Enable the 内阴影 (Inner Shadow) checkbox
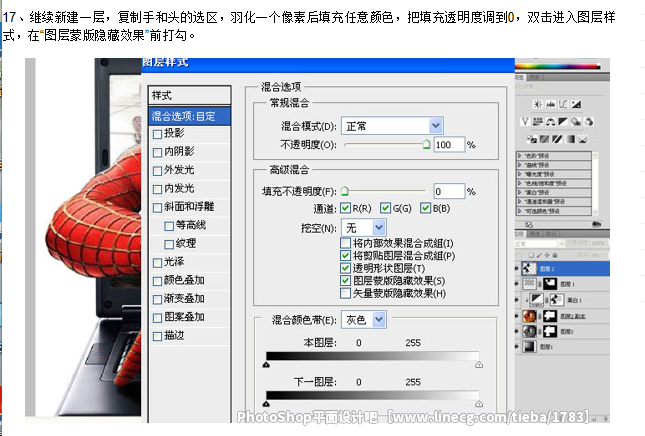This screenshot has width=645, height=436. (157, 153)
